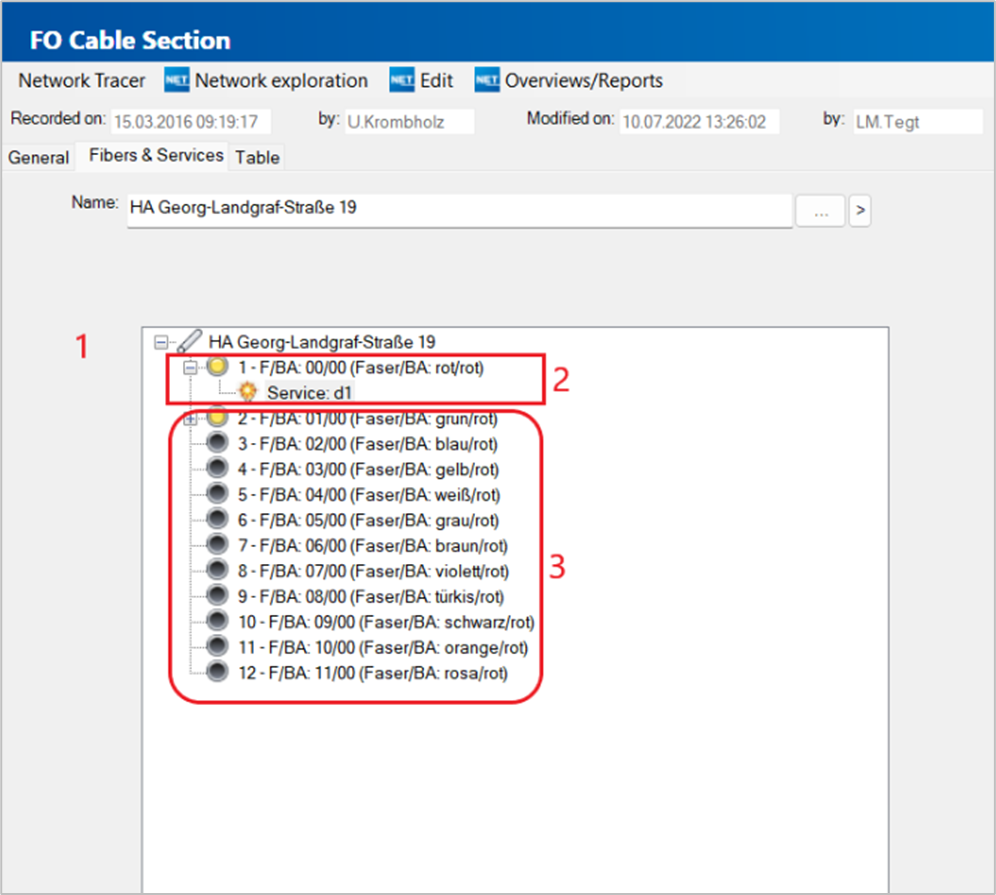Screen dimensions: 996x895
Task: Click the NET icon beside Overviews/Reports
Action: [x=487, y=80]
